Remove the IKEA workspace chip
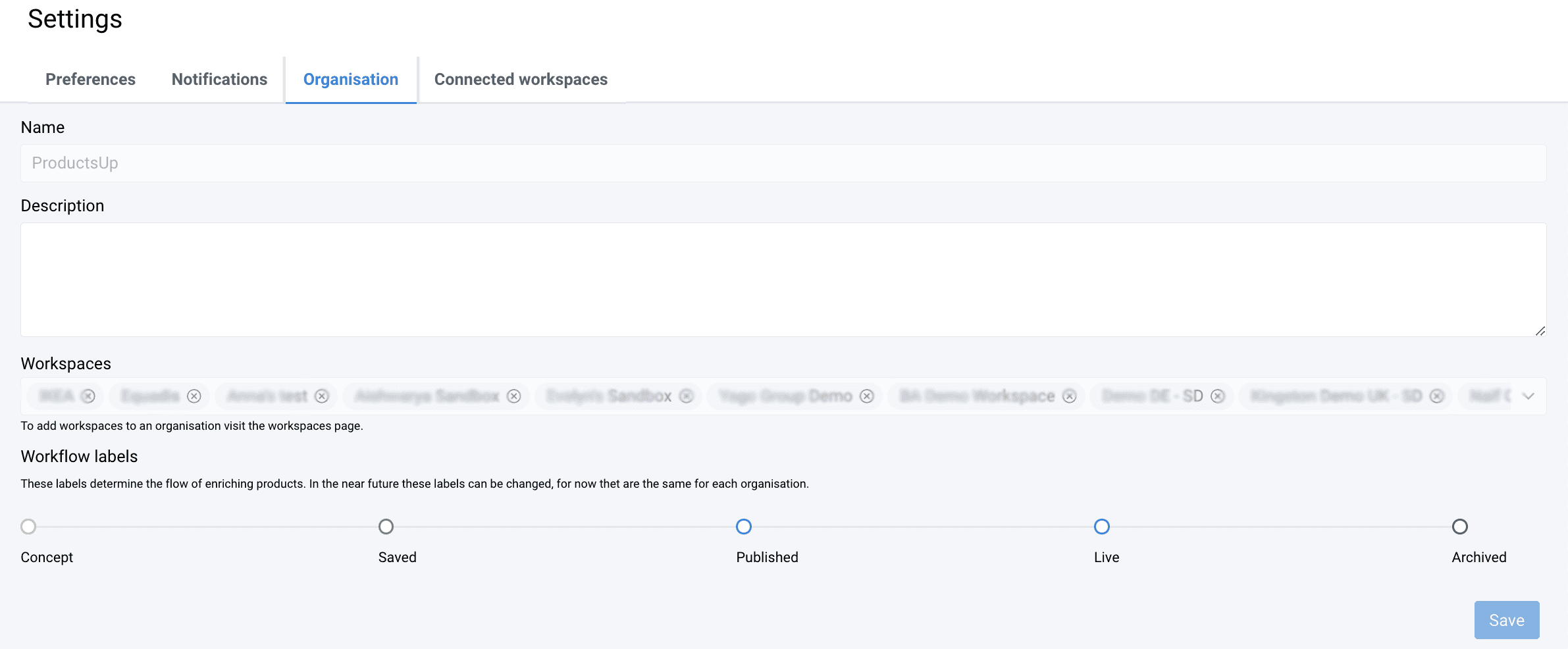Image resolution: width=1568 pixels, height=649 pixels. [88, 396]
